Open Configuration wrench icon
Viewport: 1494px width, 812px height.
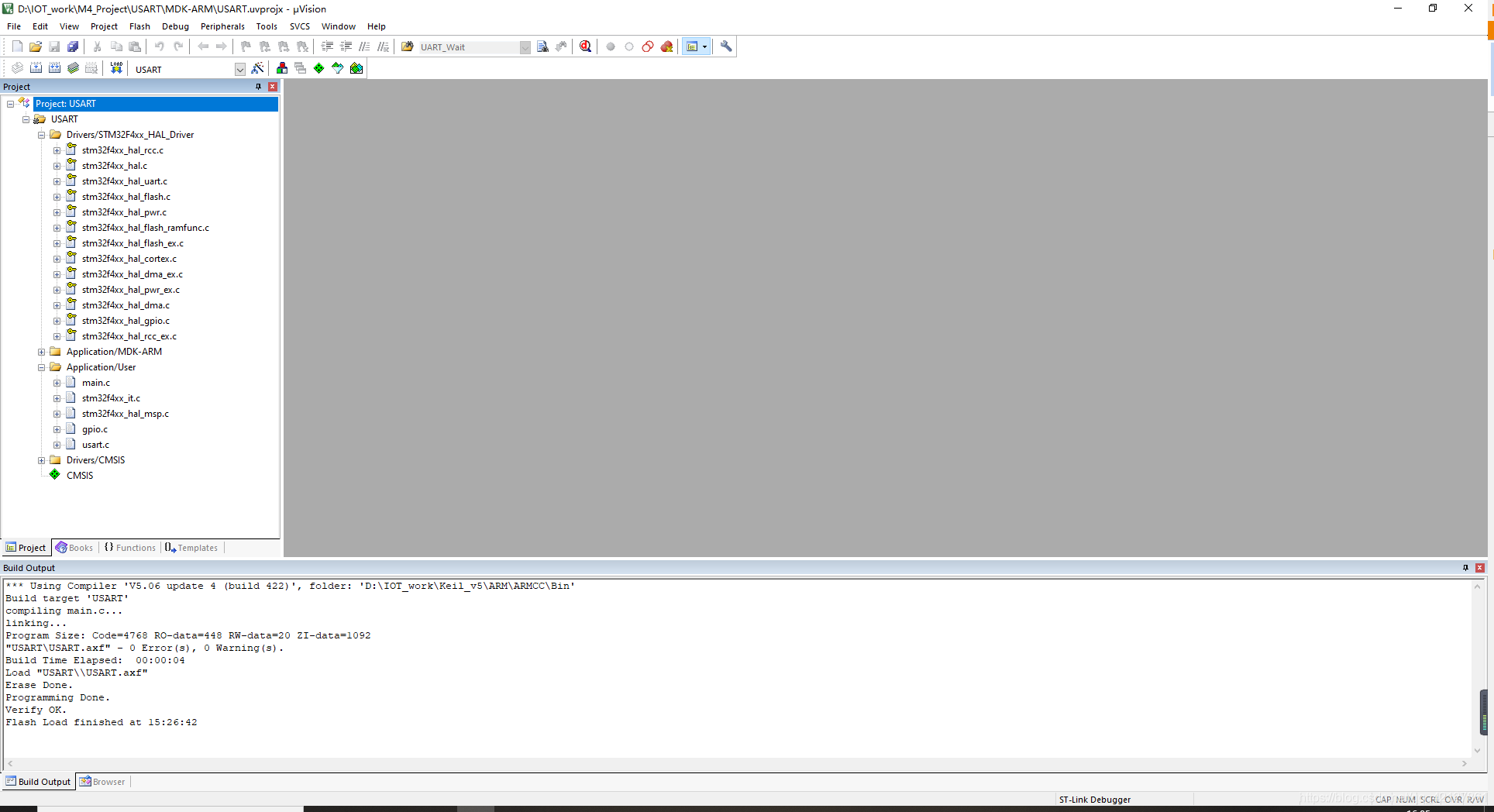pos(726,46)
